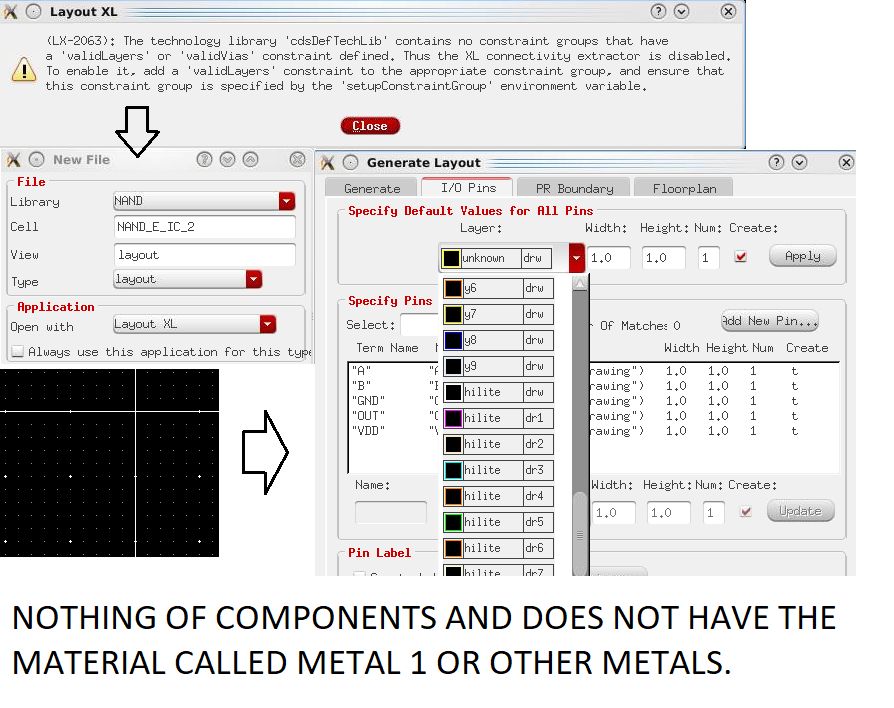Select layer y7 drw in list
Image resolution: width=894 pixels, height=708 pixels.
coord(498,314)
